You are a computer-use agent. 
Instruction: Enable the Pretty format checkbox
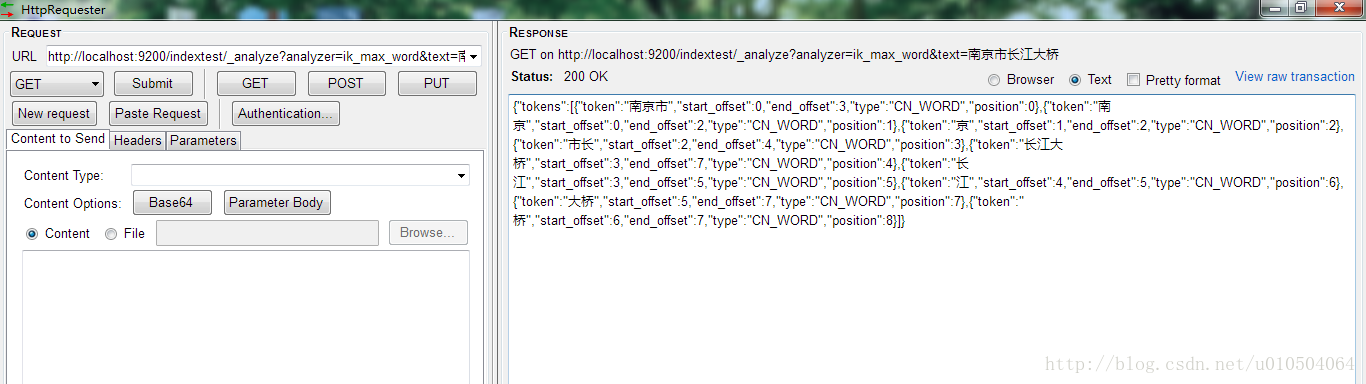pos(1133,80)
